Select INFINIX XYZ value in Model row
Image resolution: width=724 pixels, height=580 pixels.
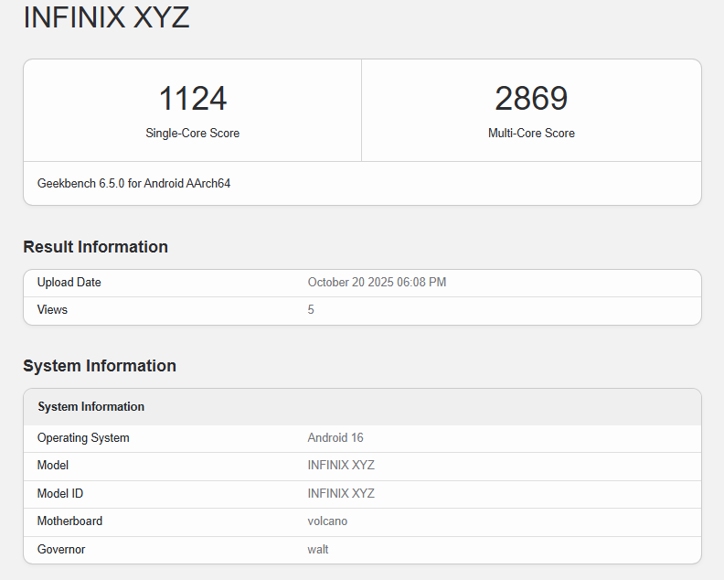341,465
